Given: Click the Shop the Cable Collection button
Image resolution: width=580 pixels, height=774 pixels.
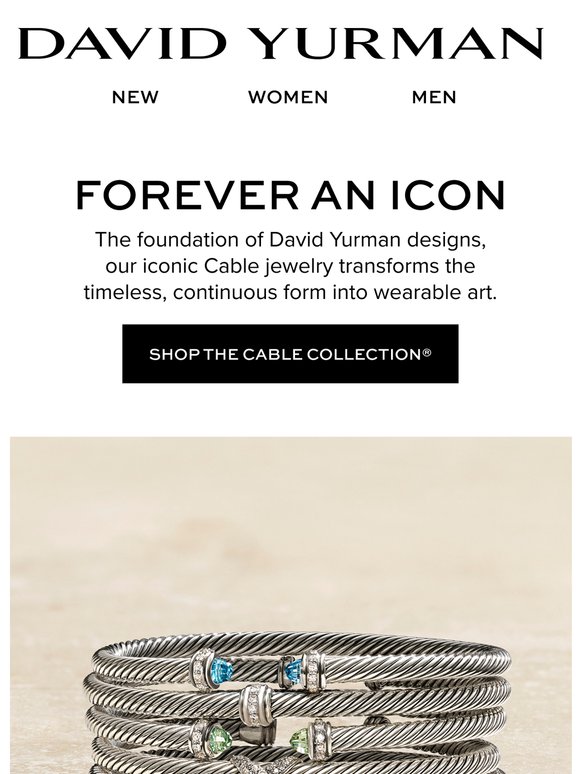Looking at the screenshot, I should (x=290, y=354).
